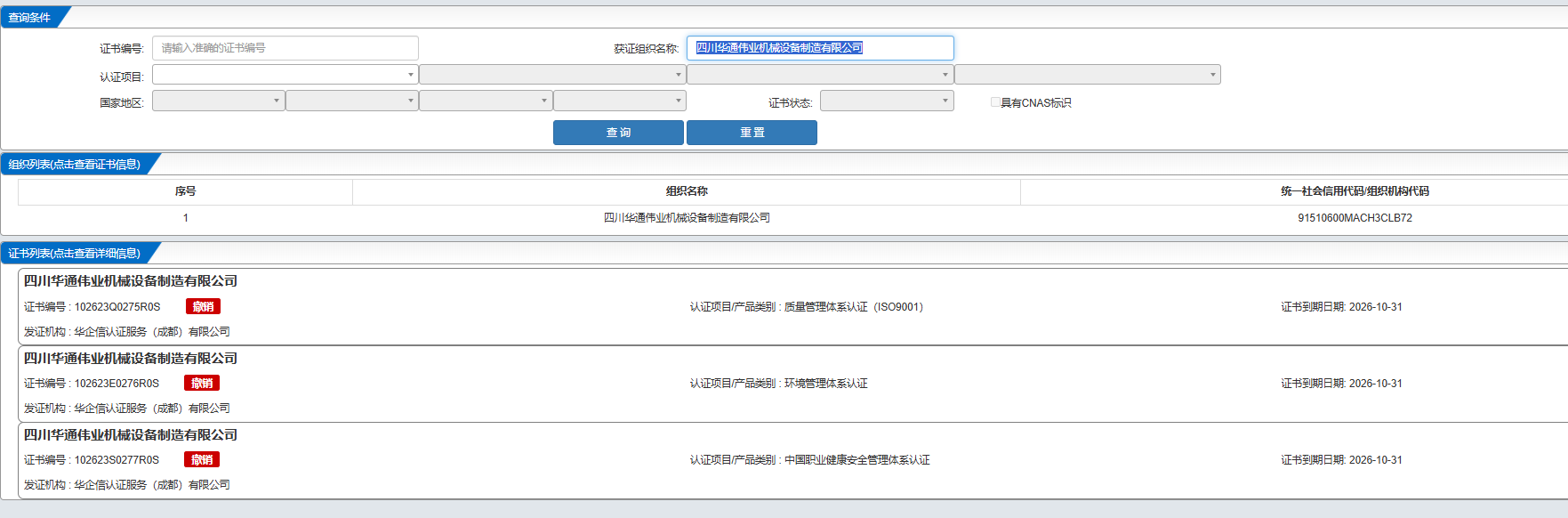
Task: Click company title of certificate 102623E0276R0S card
Action: 131,359
